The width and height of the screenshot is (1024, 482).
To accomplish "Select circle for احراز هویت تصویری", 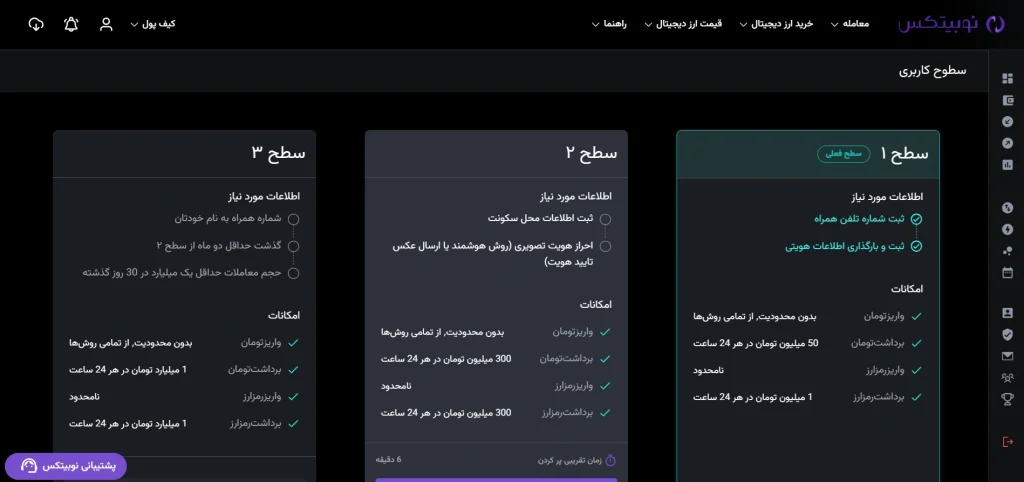I will [605, 246].
